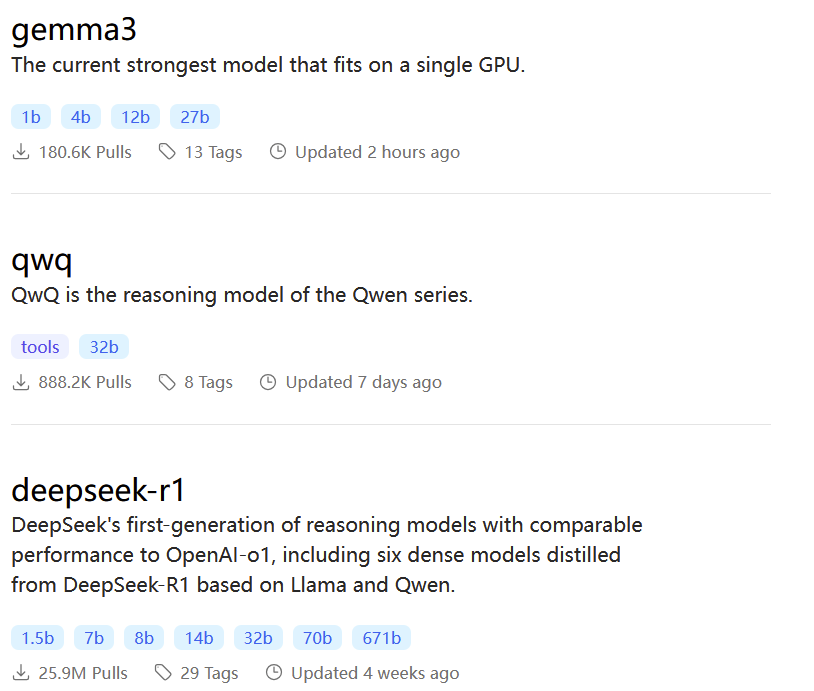The image size is (814, 691).
Task: Click the 13 Tags link for gemma3
Action: pos(213,151)
